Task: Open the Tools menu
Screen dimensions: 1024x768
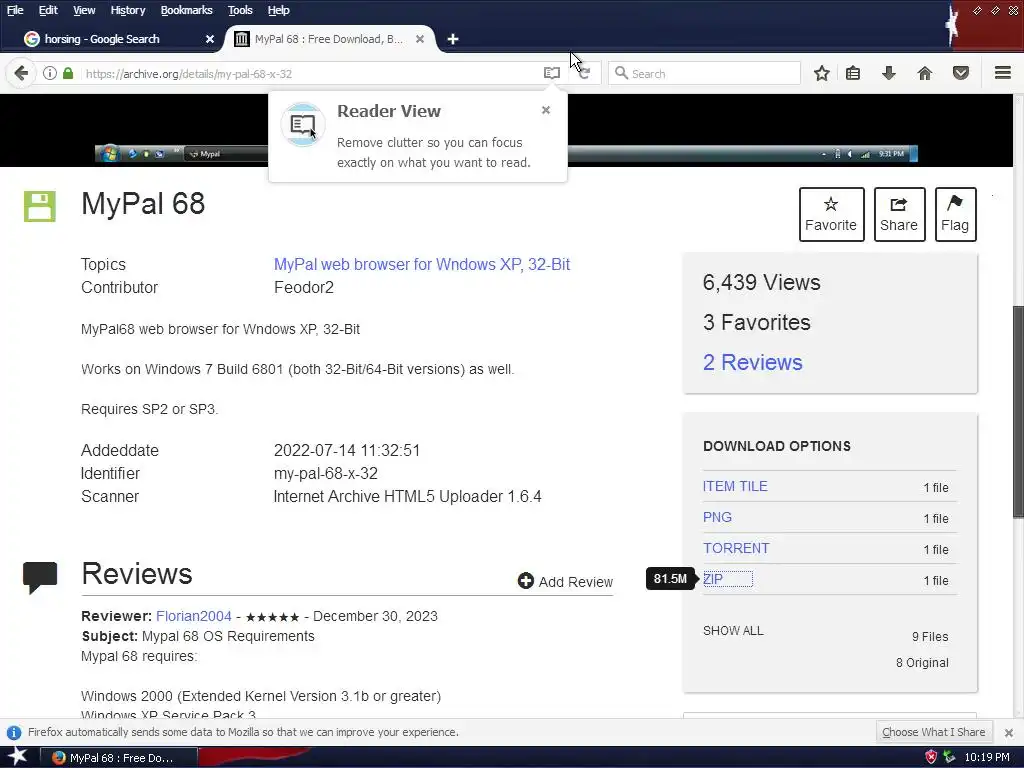Action: 240,10
